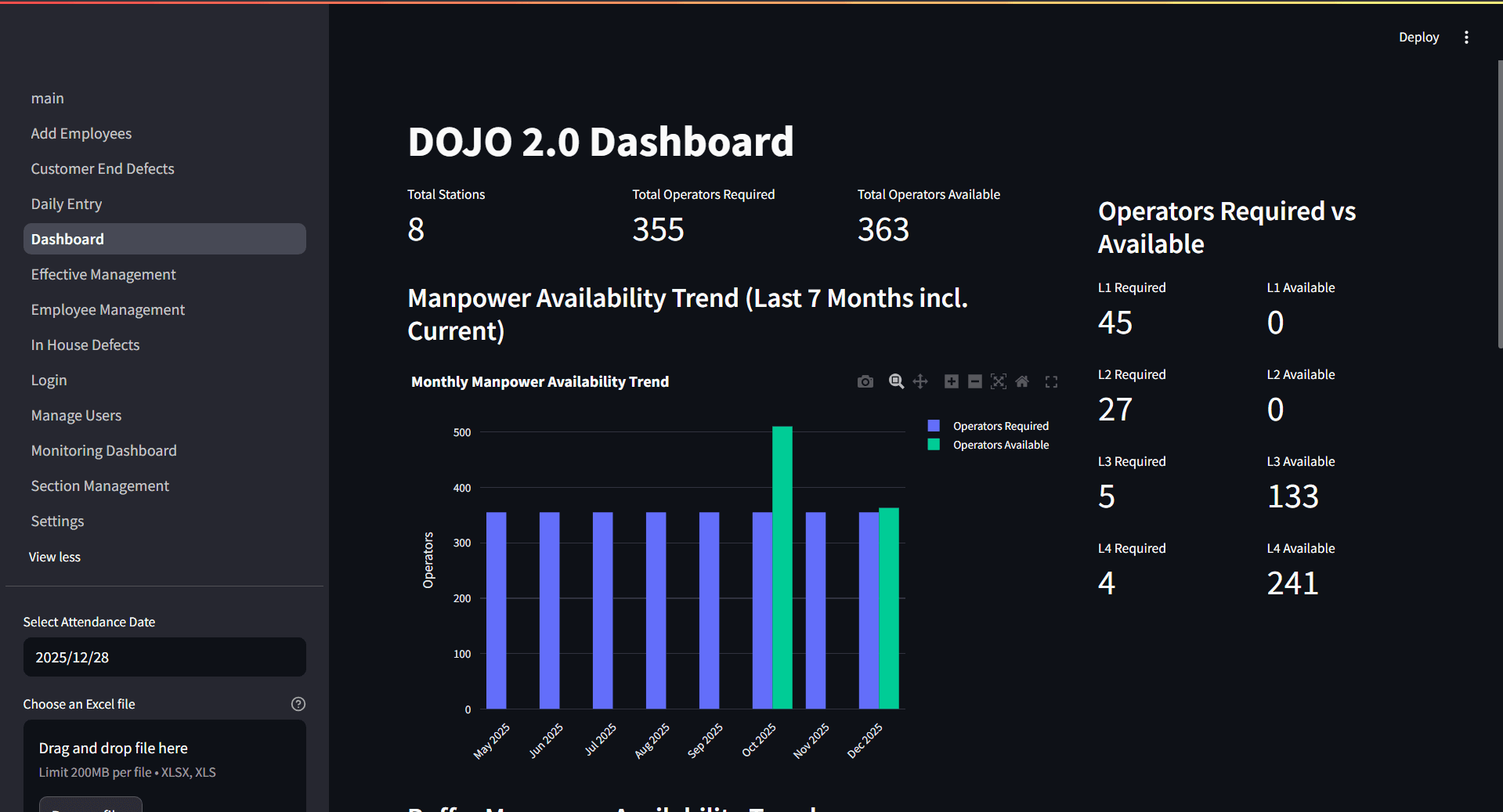1503x812 pixels.
Task: Expand the trend chart to fullscreen
Action: click(1051, 381)
